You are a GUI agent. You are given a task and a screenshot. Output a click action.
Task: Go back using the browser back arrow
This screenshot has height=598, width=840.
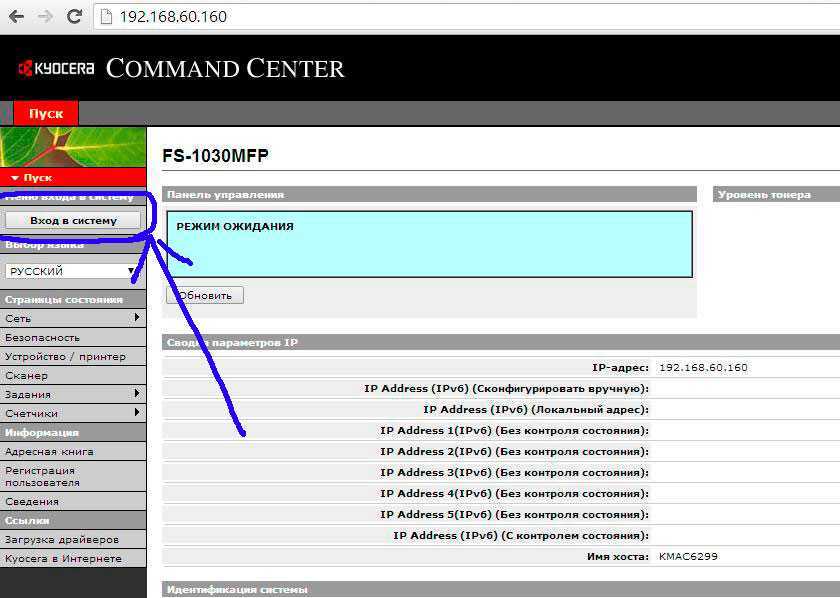17,17
